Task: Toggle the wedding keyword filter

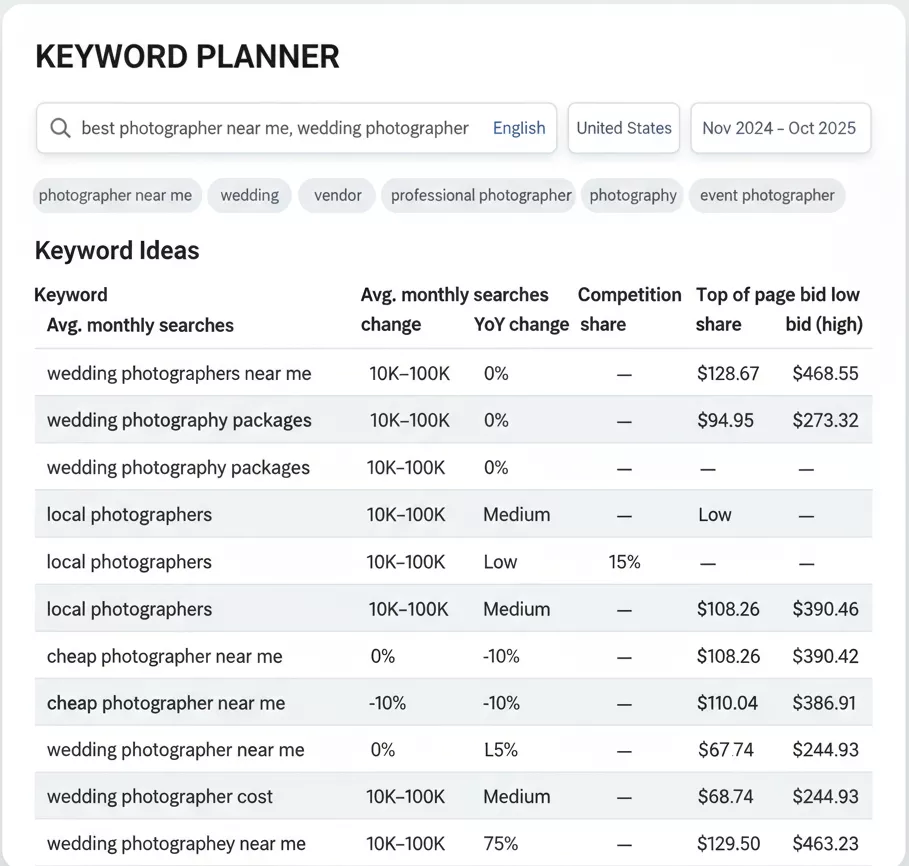Action: click(x=249, y=195)
